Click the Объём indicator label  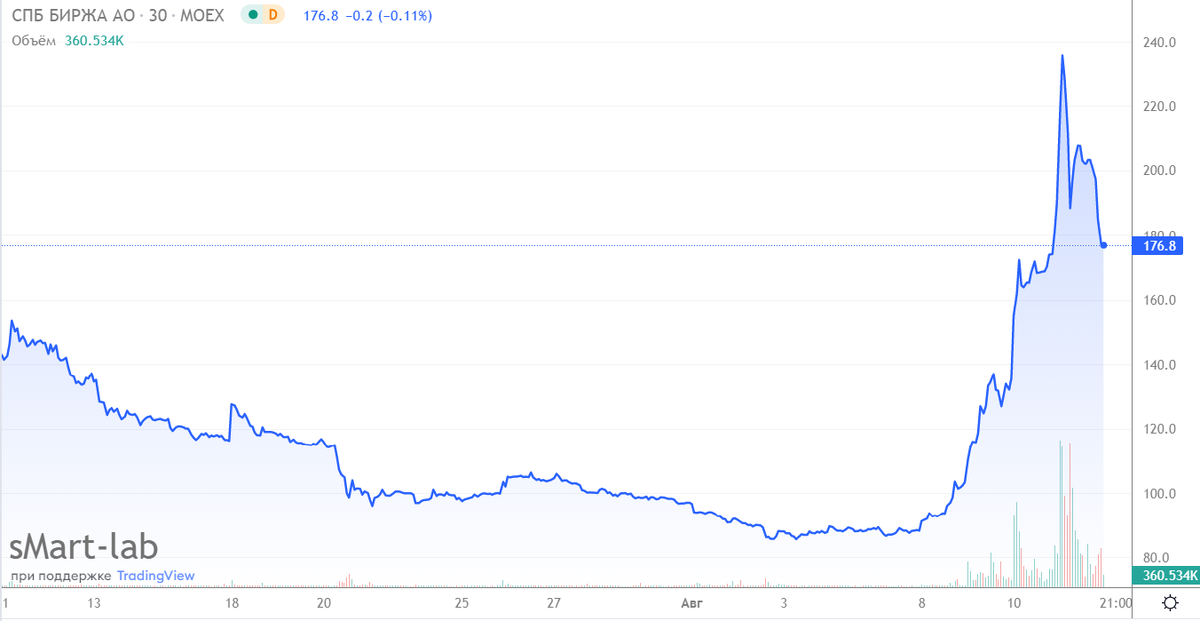pos(33,40)
